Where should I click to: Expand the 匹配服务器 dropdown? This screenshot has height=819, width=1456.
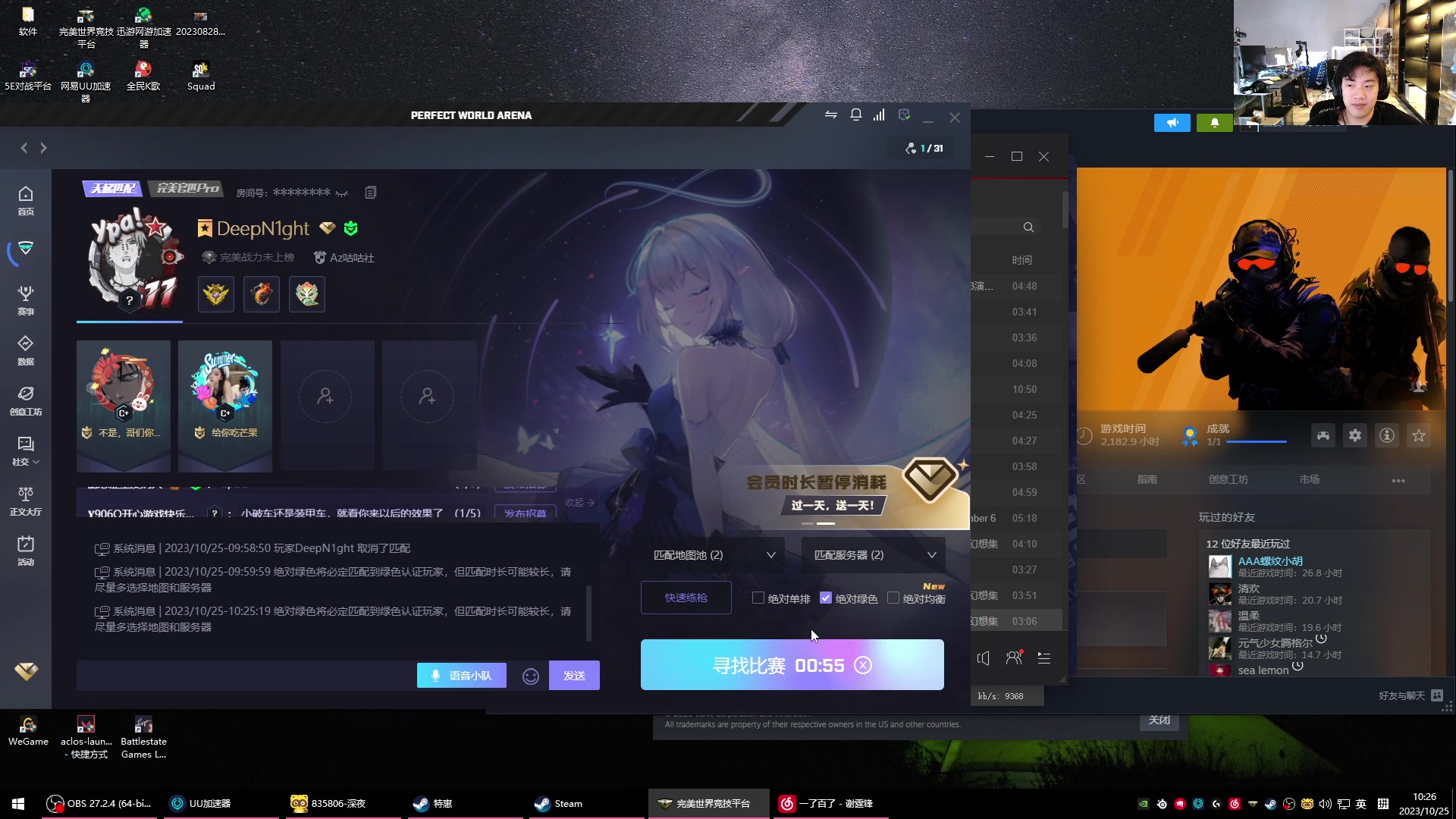tap(874, 555)
